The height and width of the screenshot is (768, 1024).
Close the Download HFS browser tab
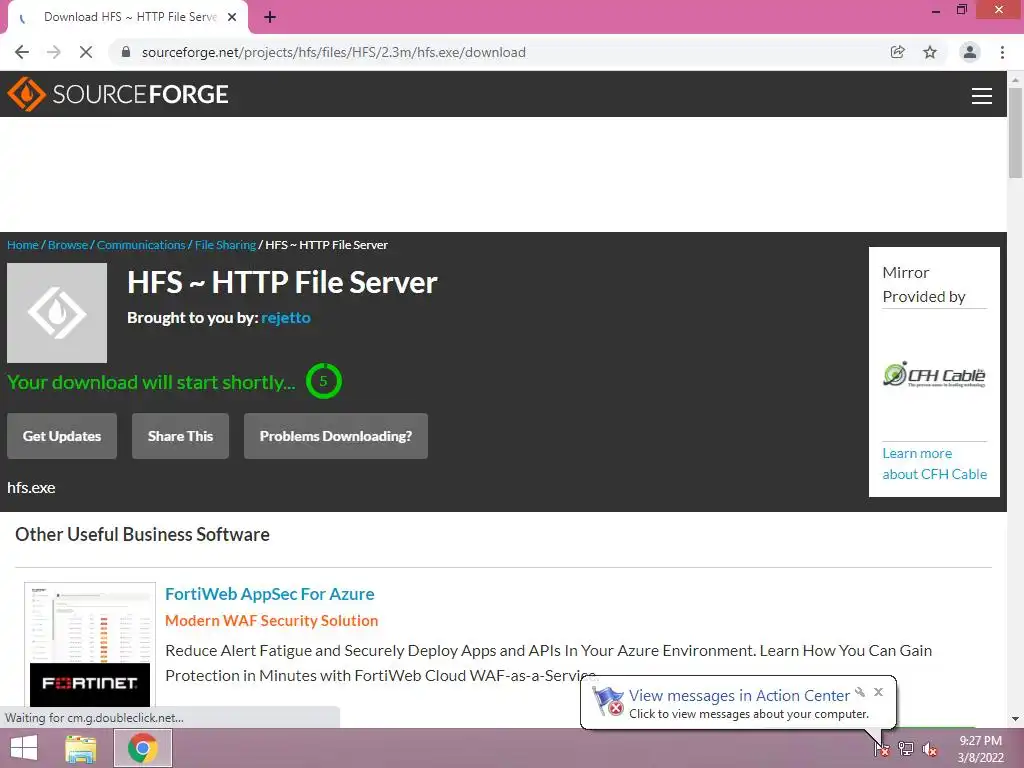(232, 18)
